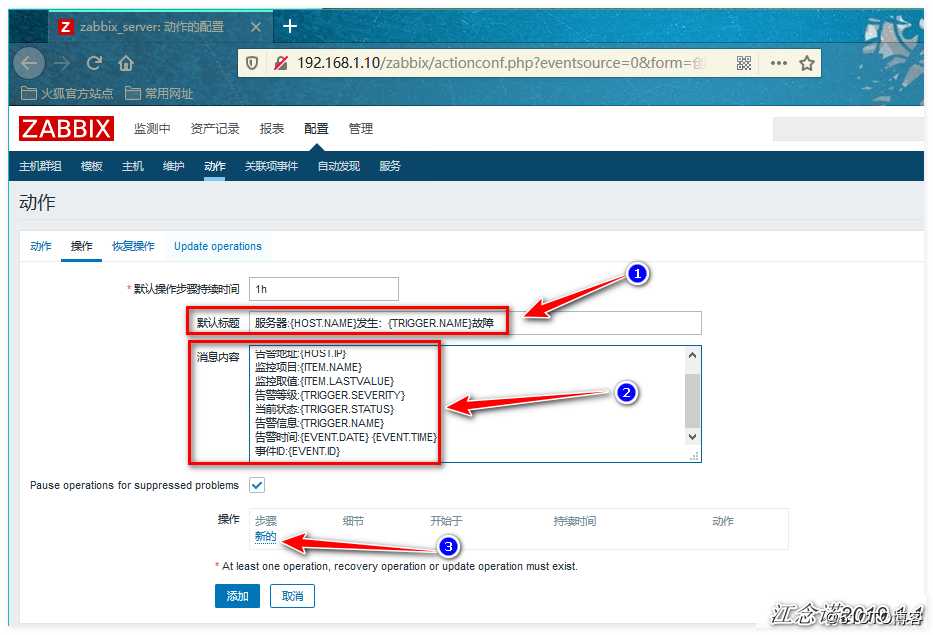Click the message textarea scrollbar thumb
Viewport: 933px width, 635px height.
point(692,401)
